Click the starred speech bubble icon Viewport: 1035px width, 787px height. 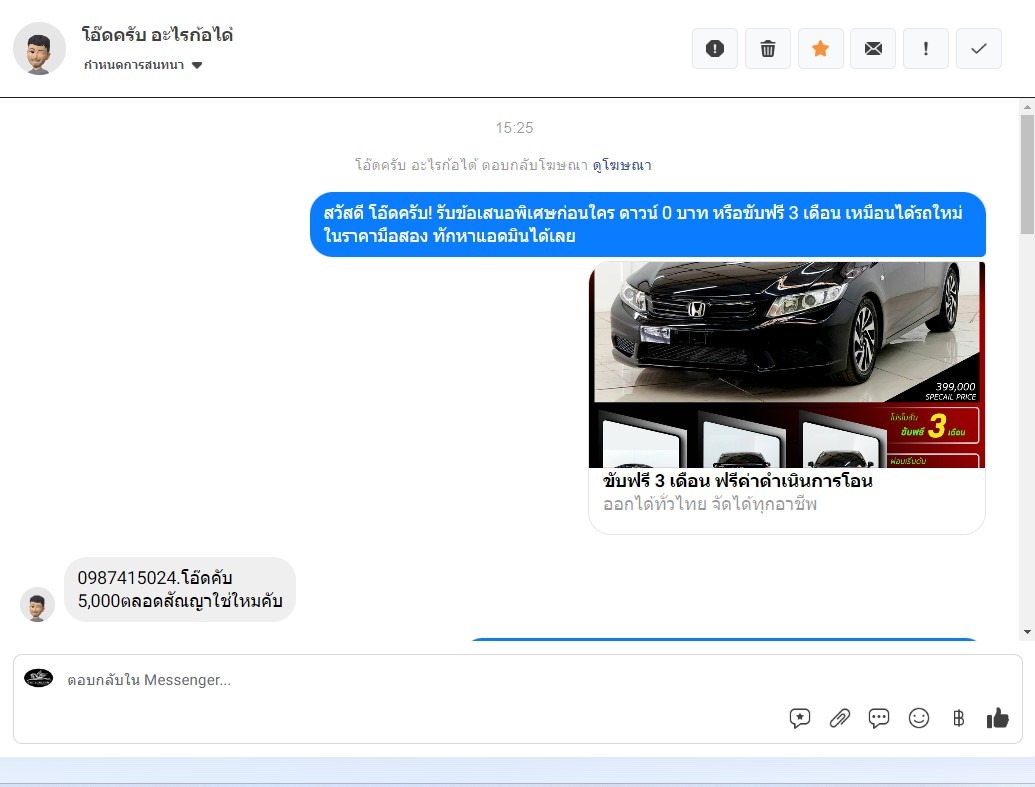[x=800, y=718]
